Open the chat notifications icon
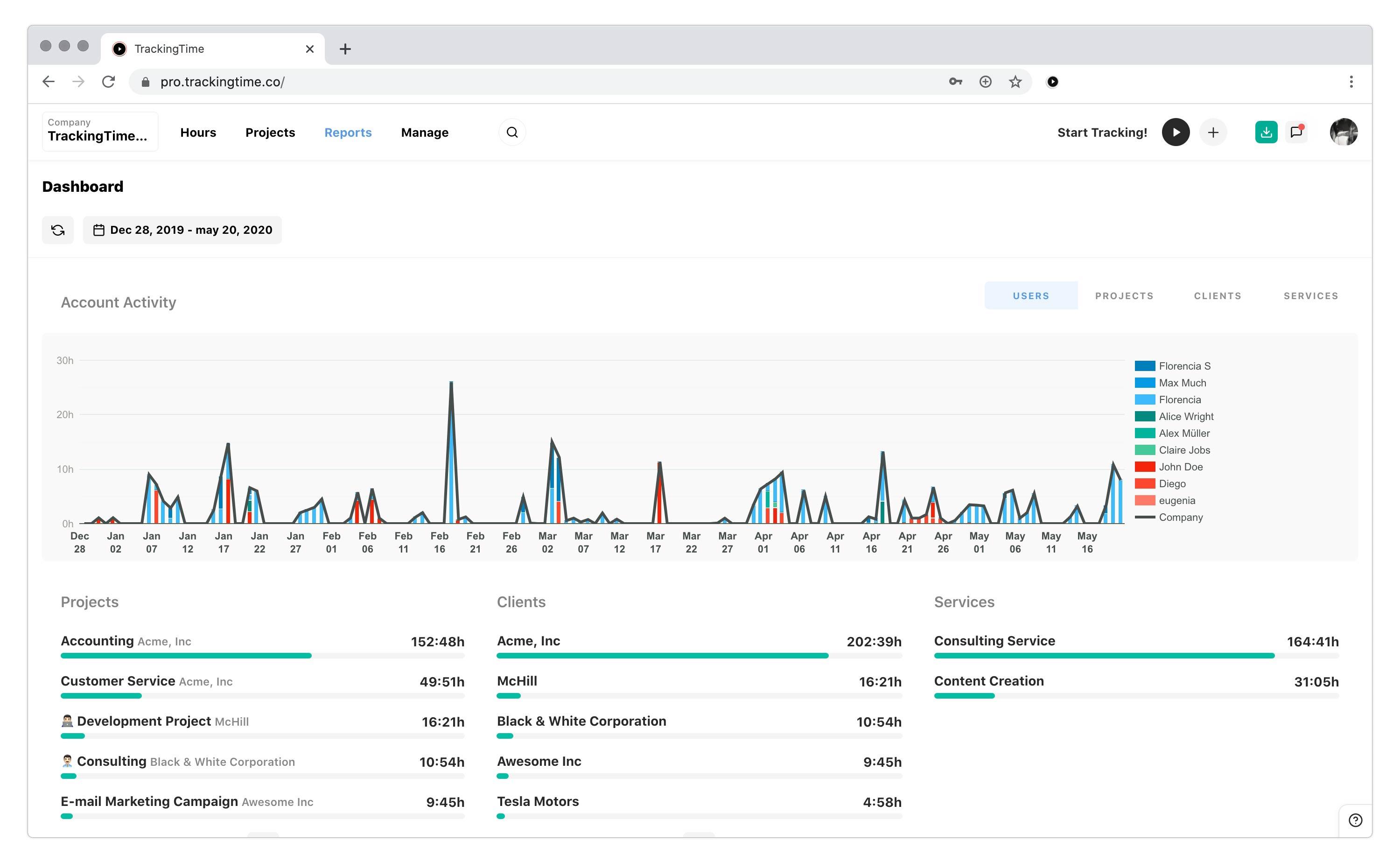Image resolution: width=1400 pixels, height=868 pixels. tap(1295, 133)
